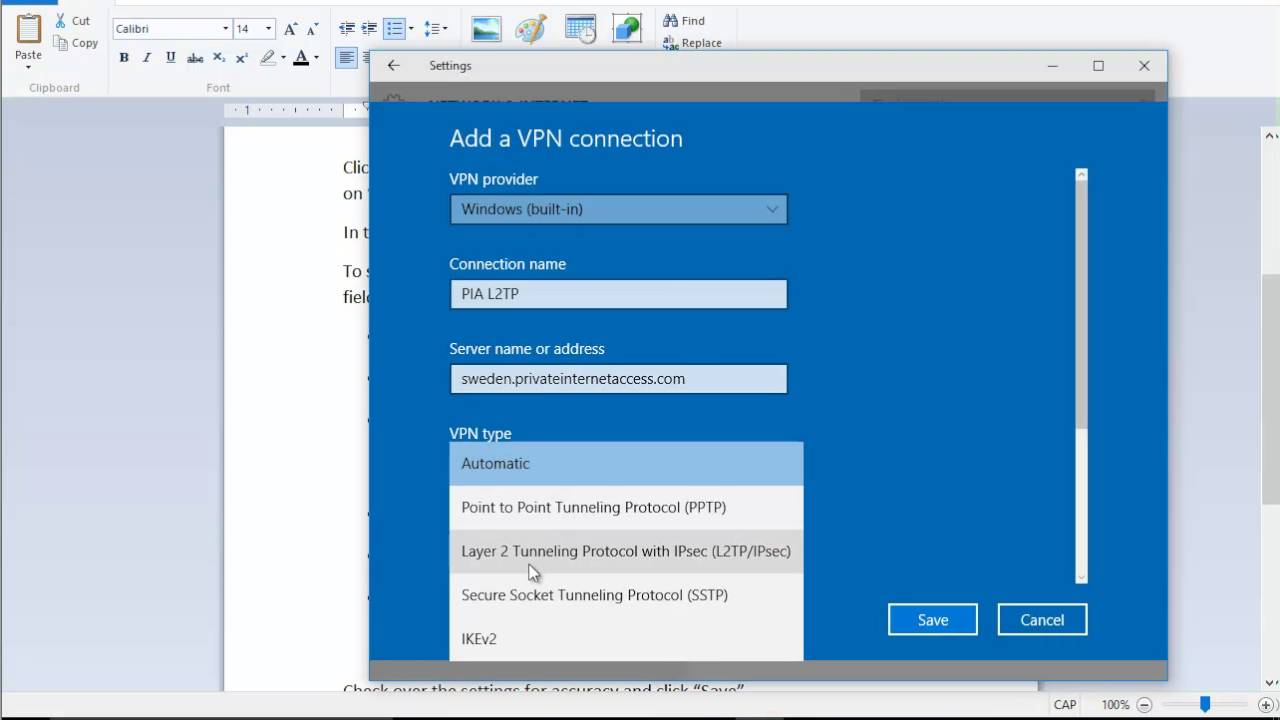Click Find in the Editing group

684,20
